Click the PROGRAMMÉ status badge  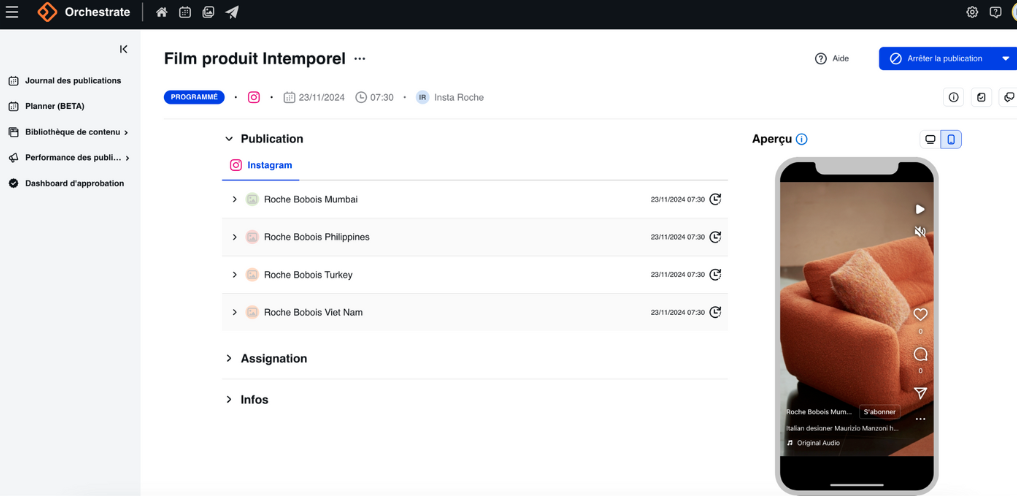[x=194, y=97]
